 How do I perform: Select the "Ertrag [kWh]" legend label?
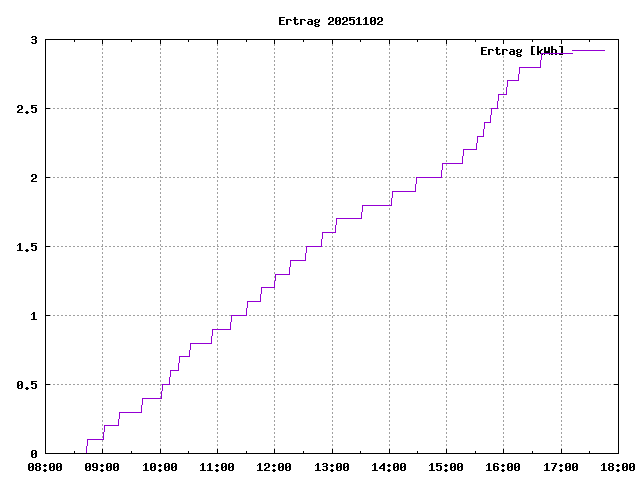click(521, 50)
